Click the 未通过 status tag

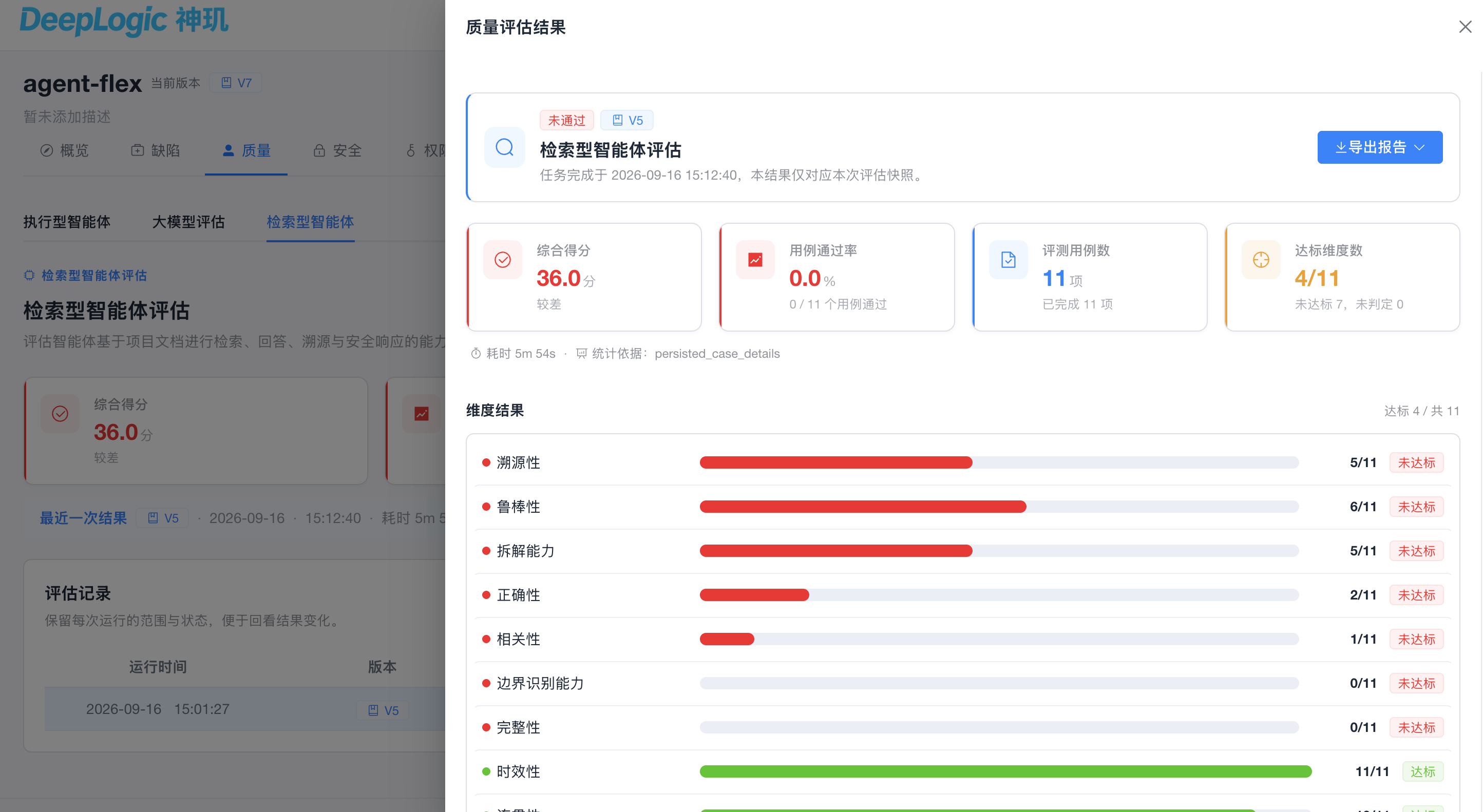[x=566, y=120]
